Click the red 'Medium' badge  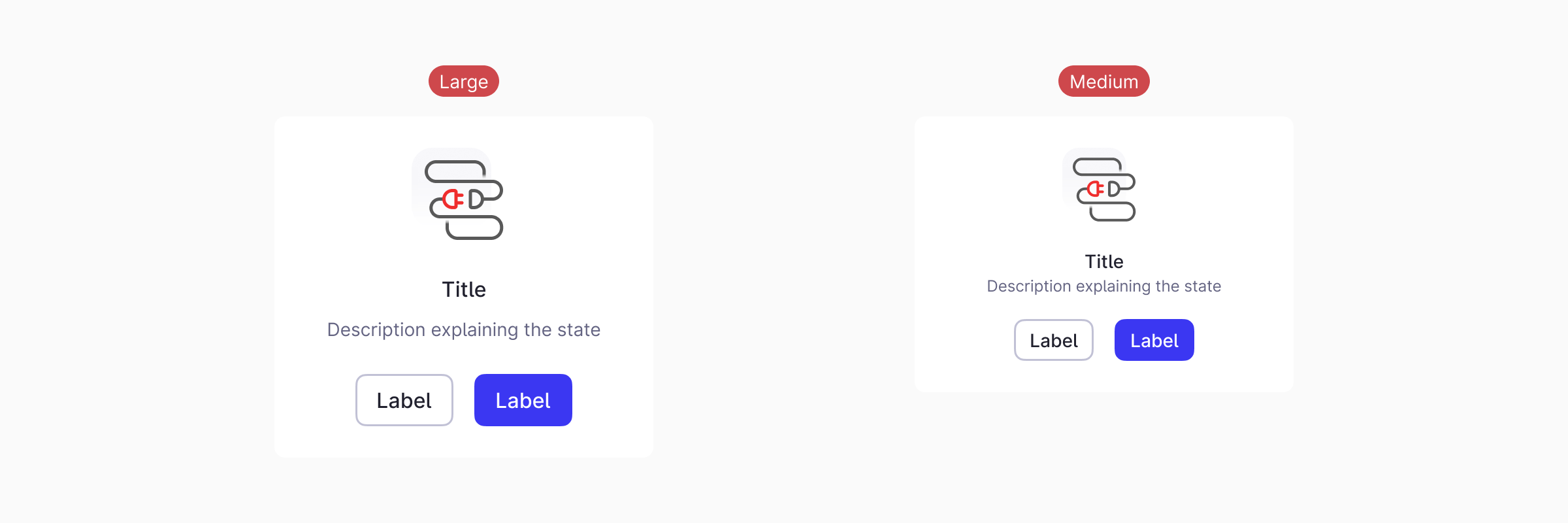1103,81
